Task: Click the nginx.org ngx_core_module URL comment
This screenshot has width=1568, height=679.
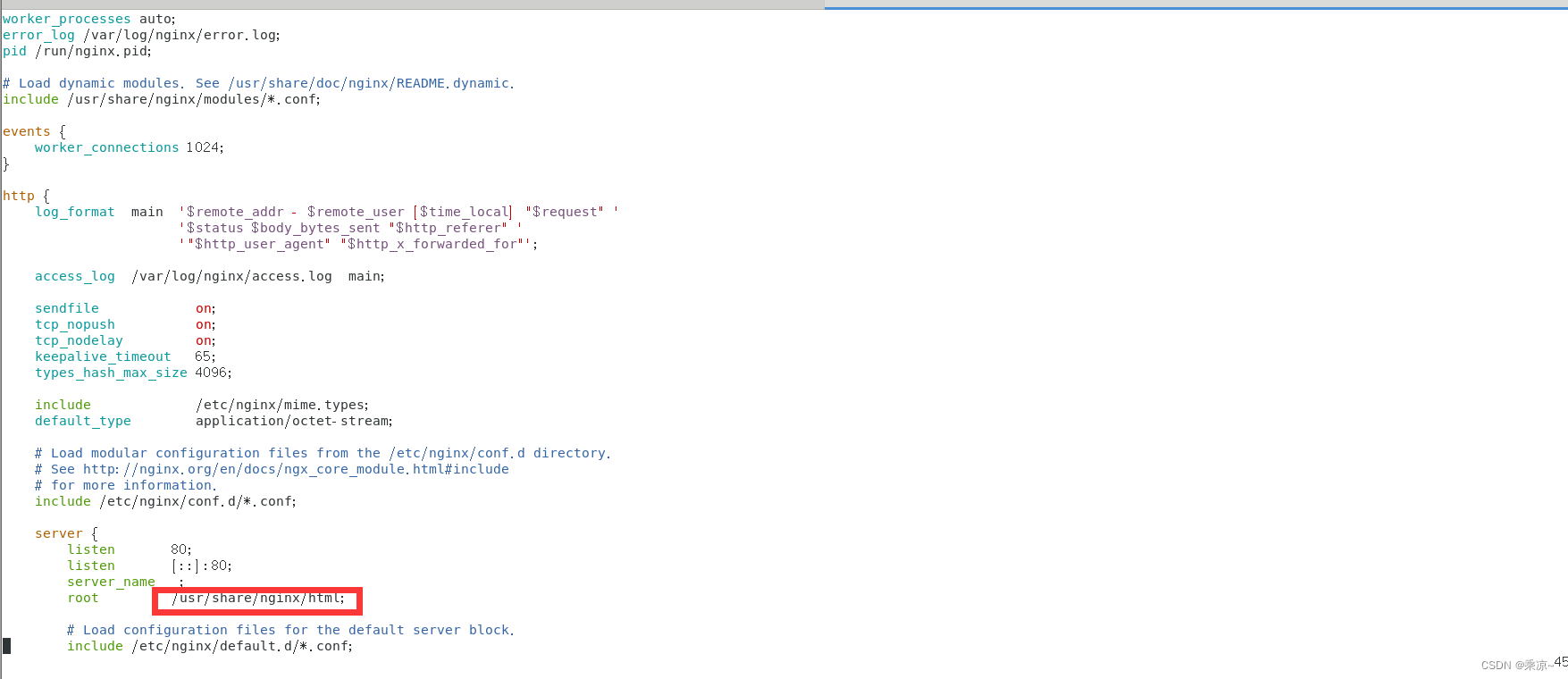Action: point(272,469)
